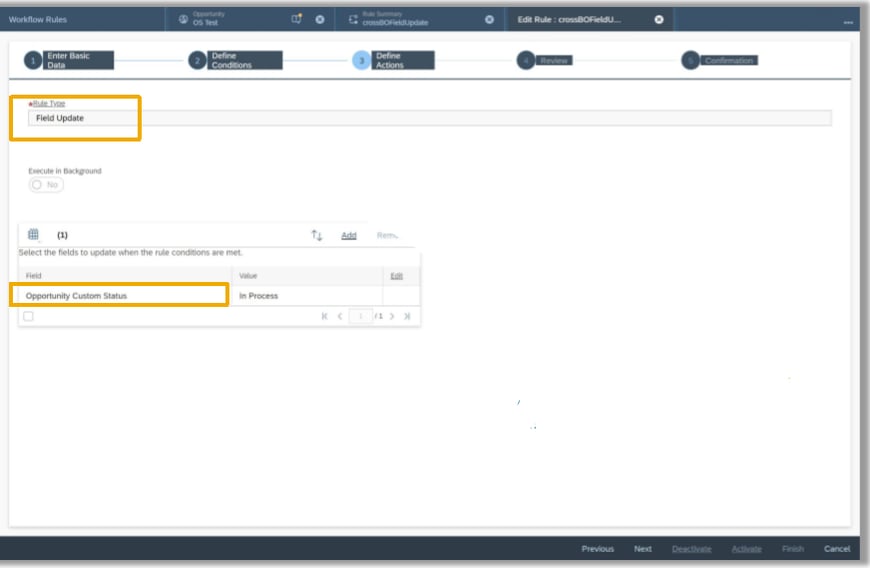Click the Finish button

coord(793,549)
